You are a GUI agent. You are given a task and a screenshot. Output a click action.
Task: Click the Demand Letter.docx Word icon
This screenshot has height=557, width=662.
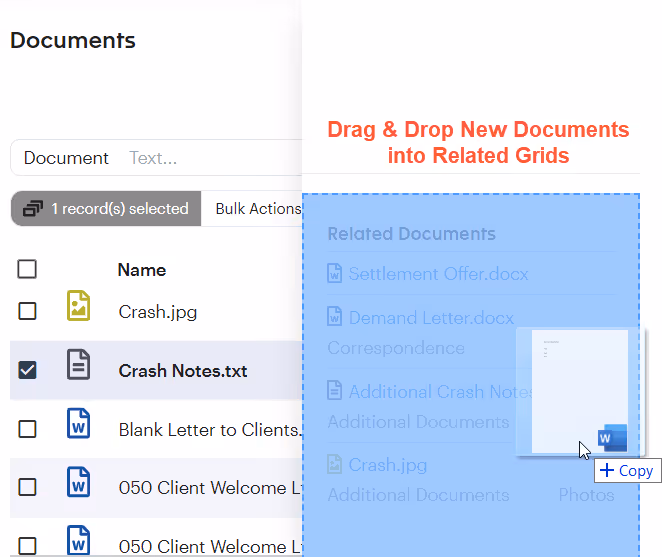tap(335, 316)
